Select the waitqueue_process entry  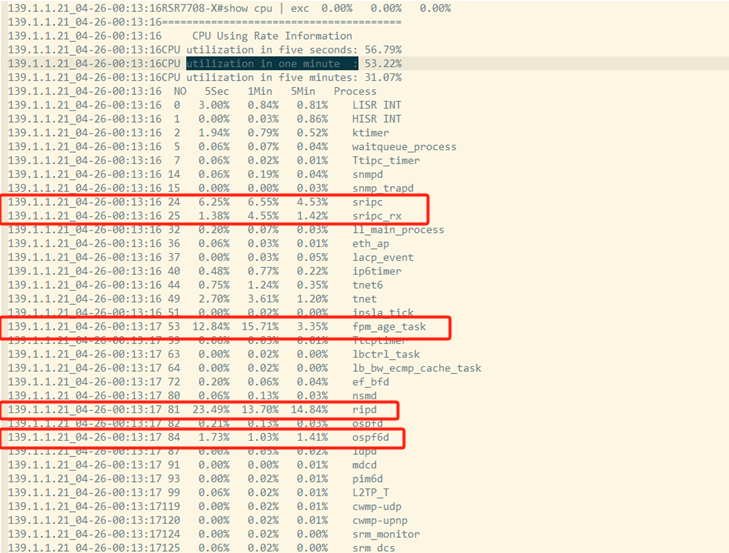pos(401,146)
